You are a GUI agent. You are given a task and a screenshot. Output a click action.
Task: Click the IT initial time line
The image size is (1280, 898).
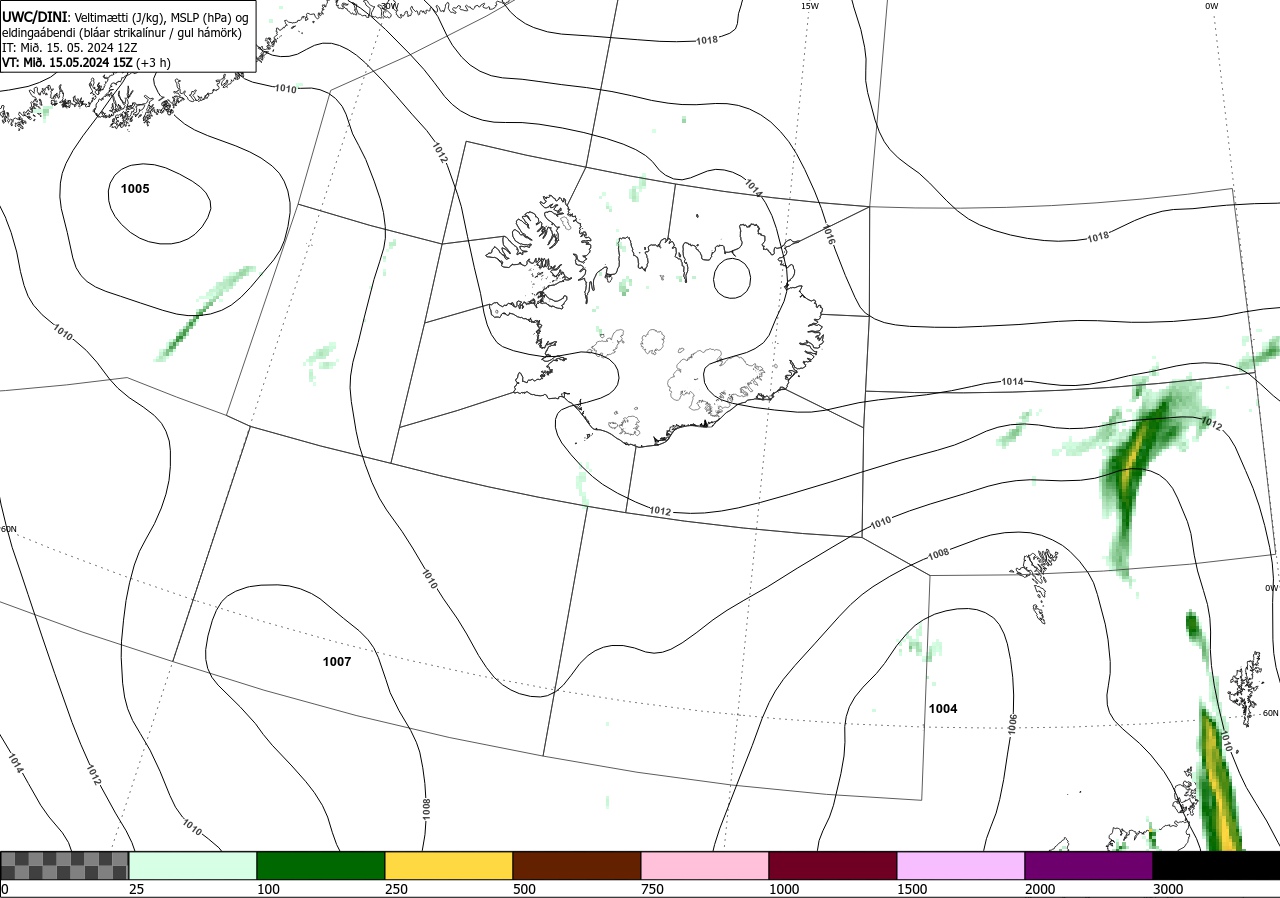point(69,47)
